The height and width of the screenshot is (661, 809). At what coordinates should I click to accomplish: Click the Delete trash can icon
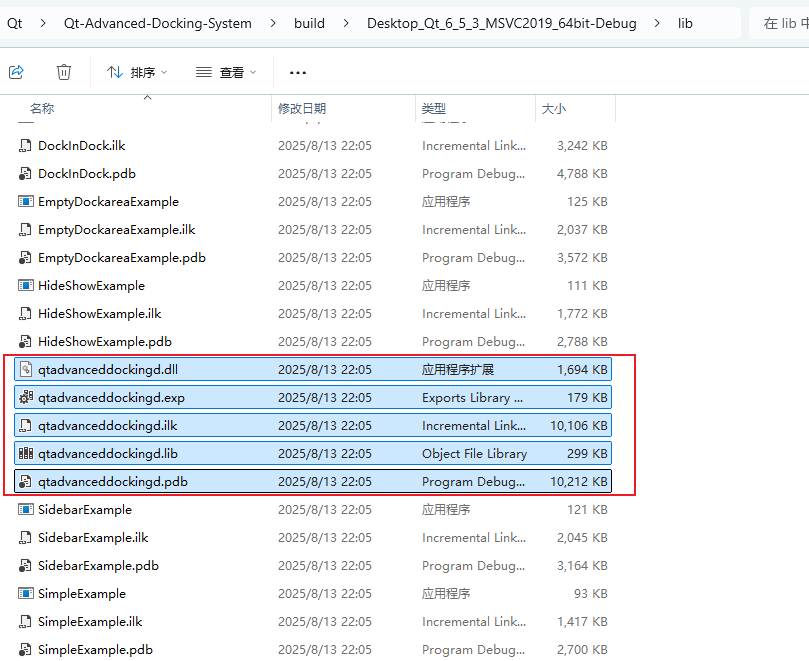[x=63, y=72]
